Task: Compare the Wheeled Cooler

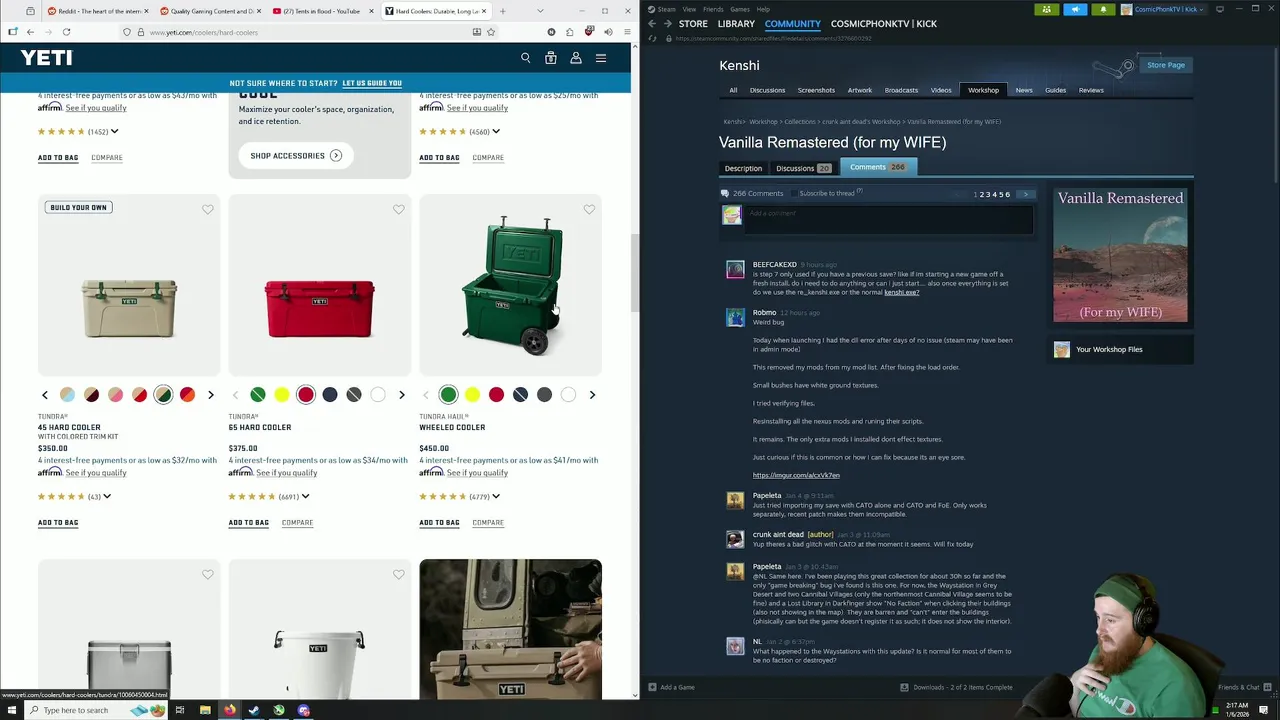Action: [488, 522]
